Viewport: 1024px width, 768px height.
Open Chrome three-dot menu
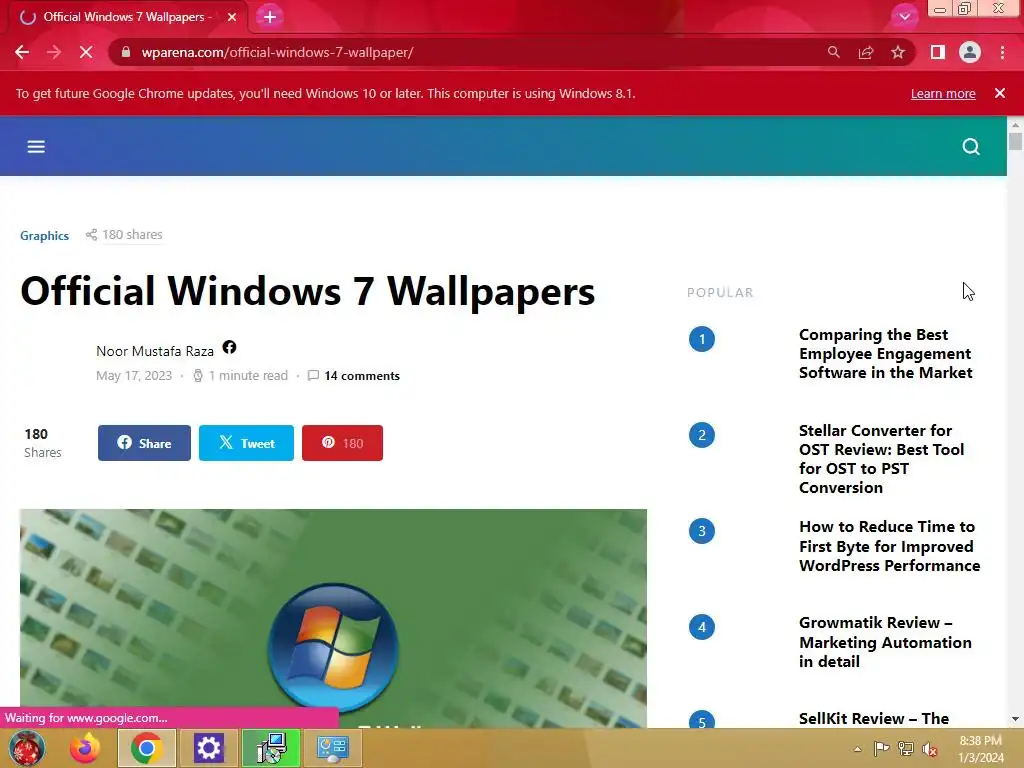(x=1002, y=52)
